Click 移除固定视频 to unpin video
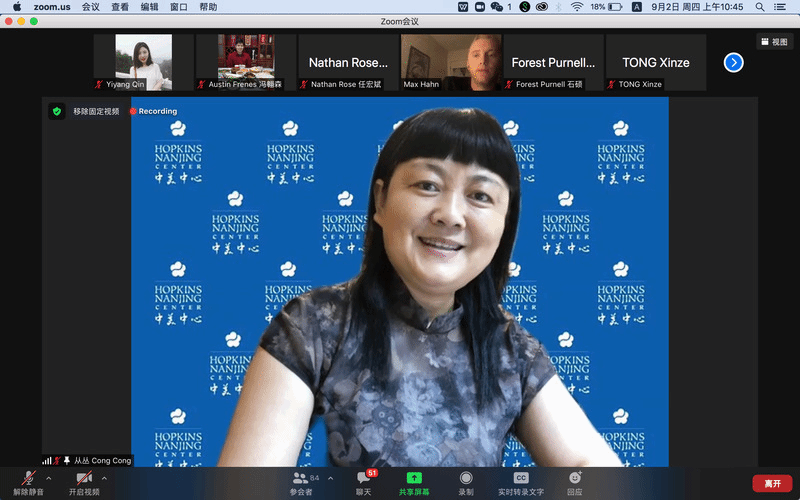The height and width of the screenshot is (500, 800). click(96, 111)
